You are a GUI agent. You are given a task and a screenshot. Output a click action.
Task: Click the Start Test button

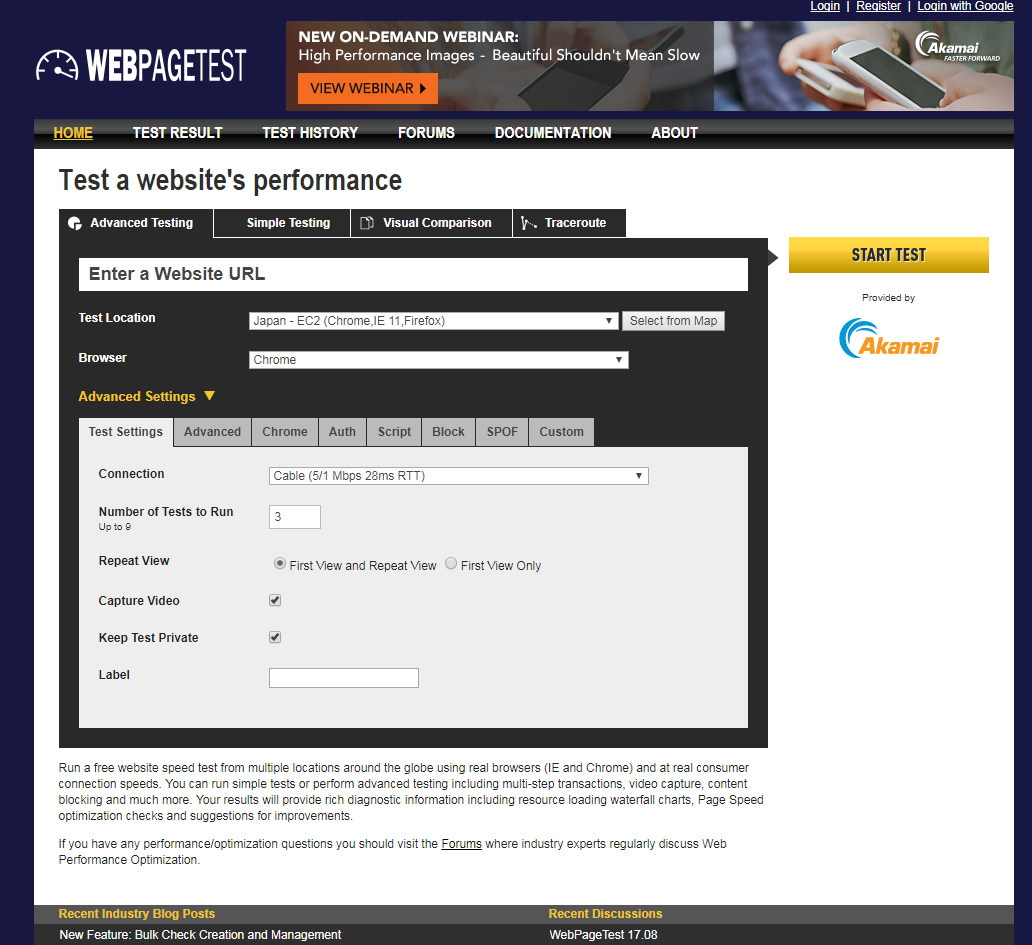coord(888,255)
